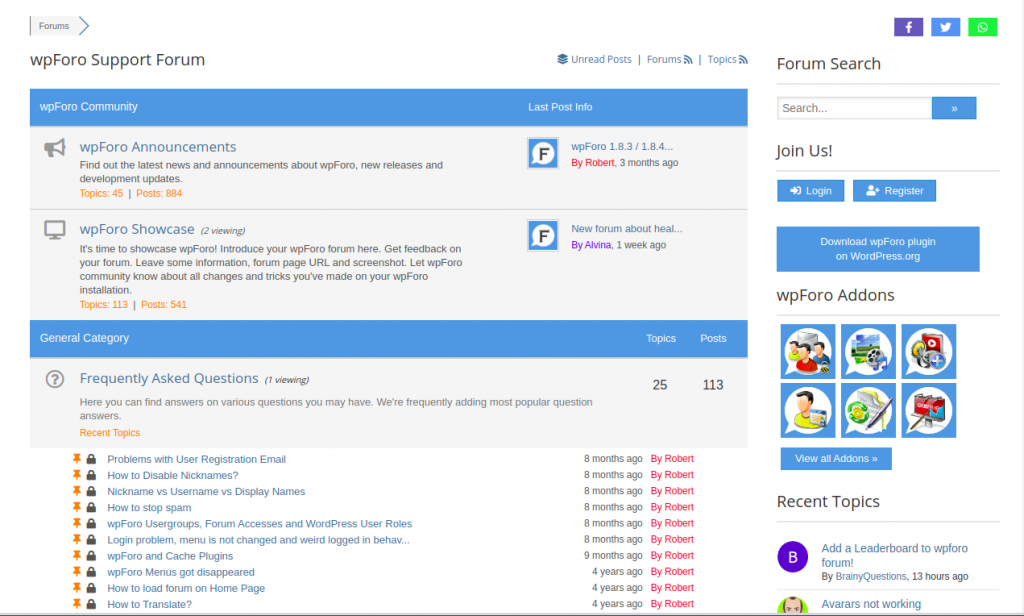The image size is (1024, 616).
Task: Click the purple B avatar in Recent Topics
Action: tap(793, 557)
